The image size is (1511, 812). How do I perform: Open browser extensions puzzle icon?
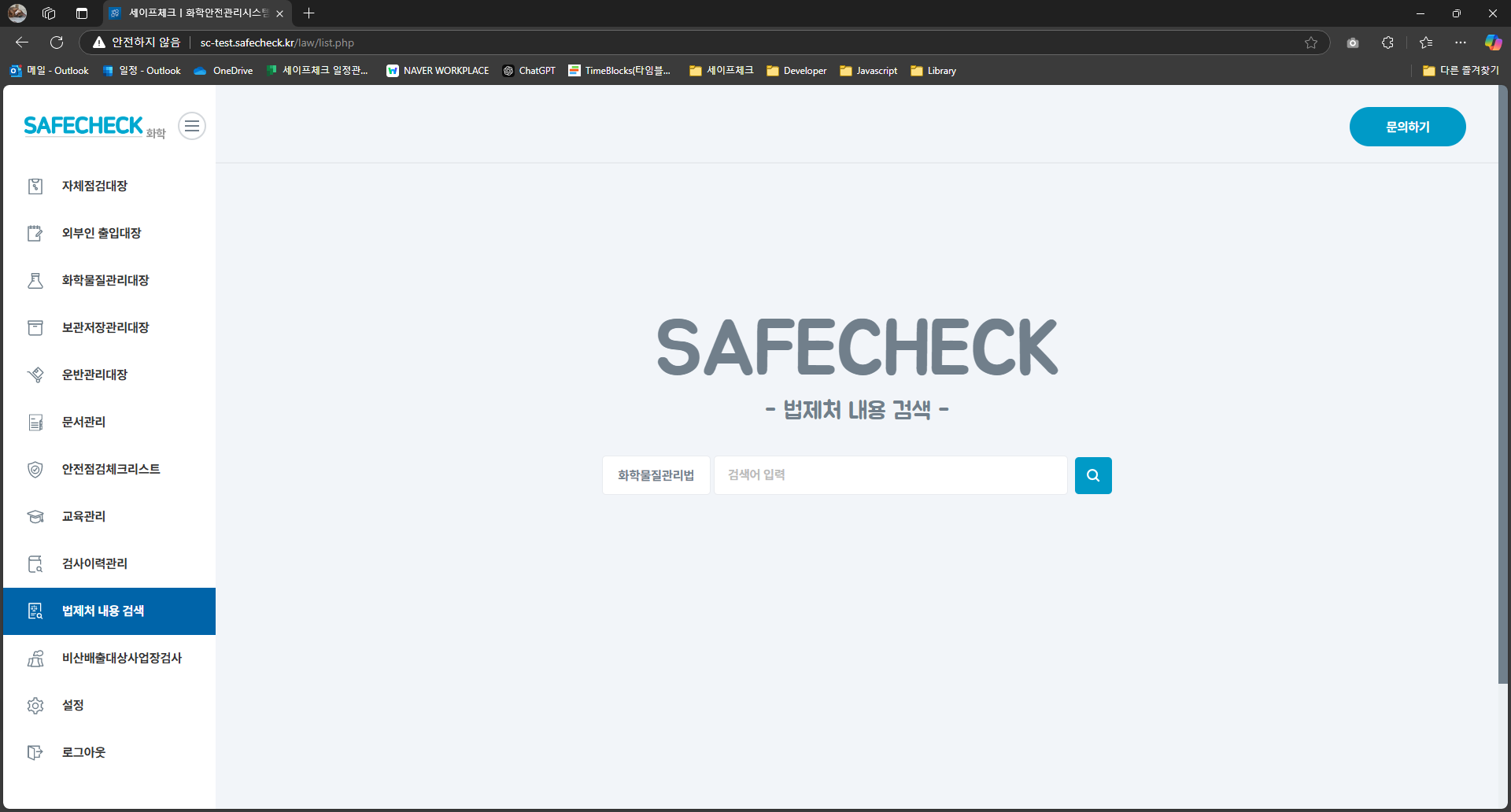(1387, 42)
